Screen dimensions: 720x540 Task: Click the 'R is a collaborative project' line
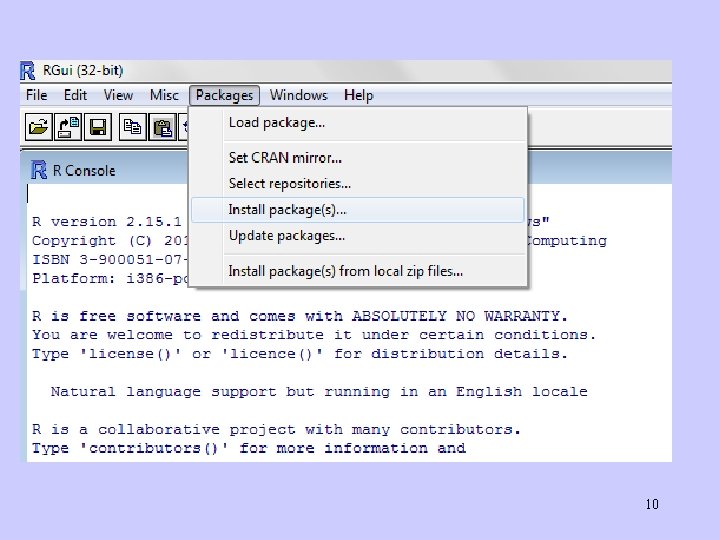pos(276,429)
